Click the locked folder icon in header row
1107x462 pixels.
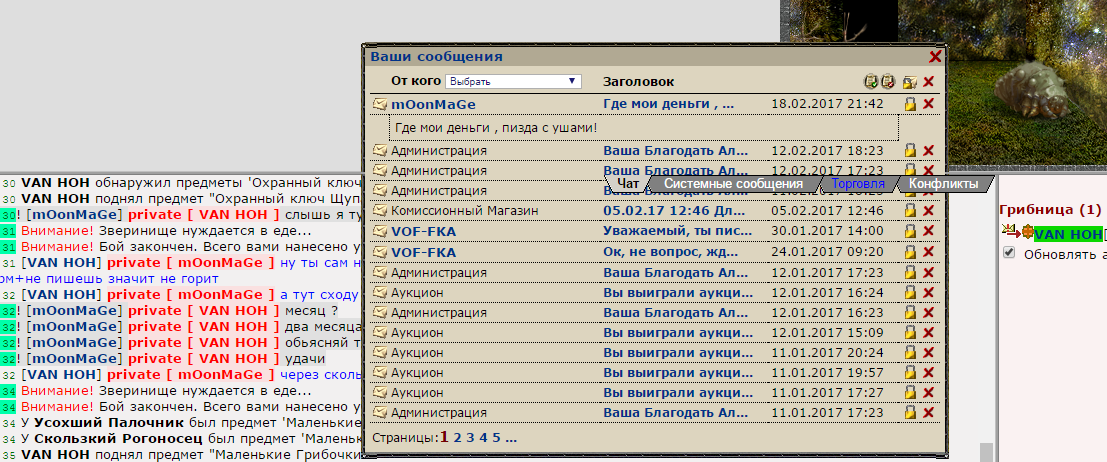coord(909,82)
